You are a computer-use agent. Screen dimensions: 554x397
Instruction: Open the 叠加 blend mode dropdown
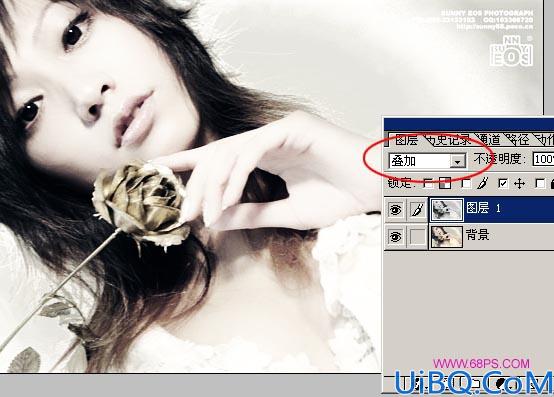tap(427, 161)
